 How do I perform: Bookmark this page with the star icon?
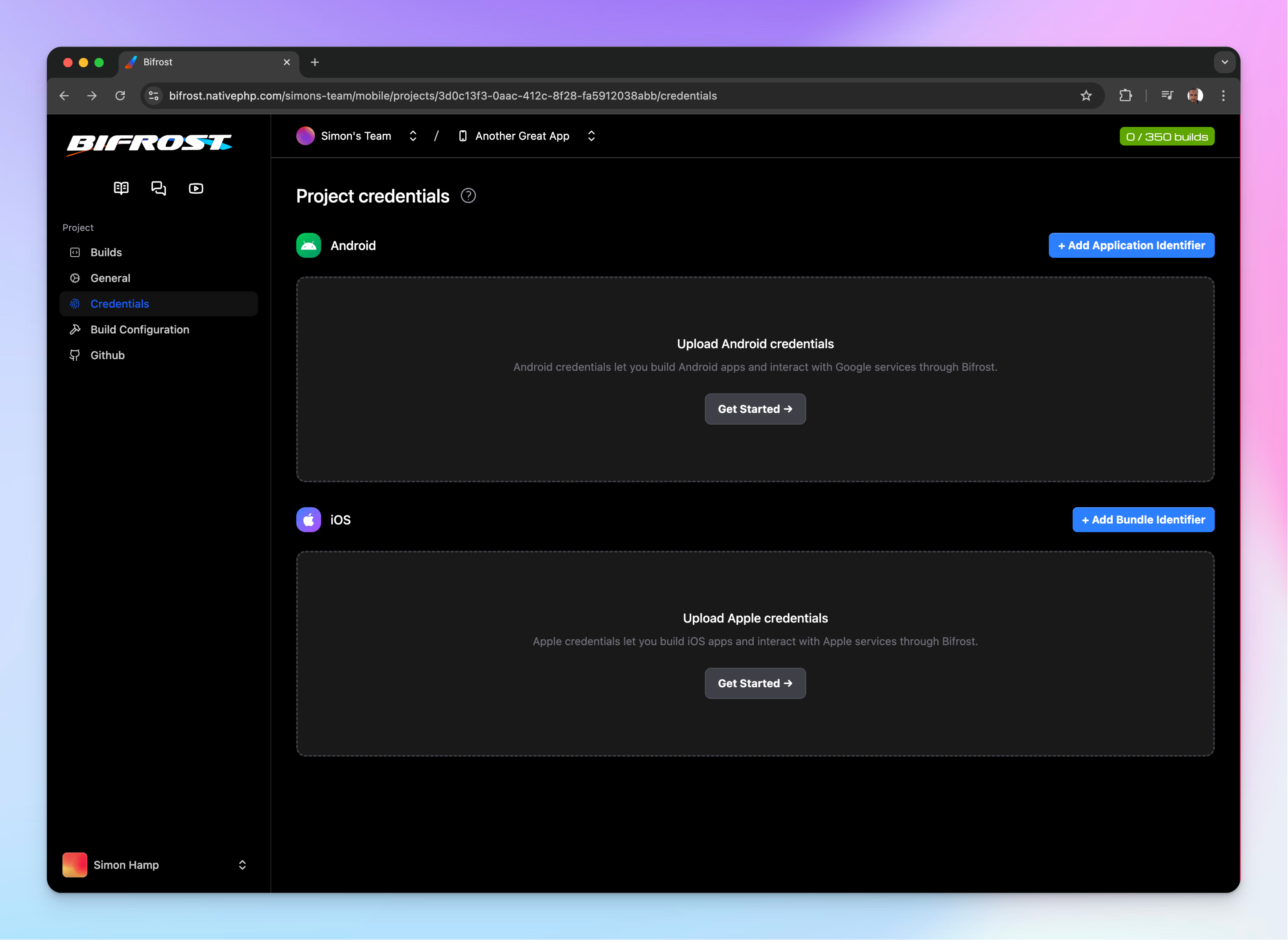tap(1087, 96)
